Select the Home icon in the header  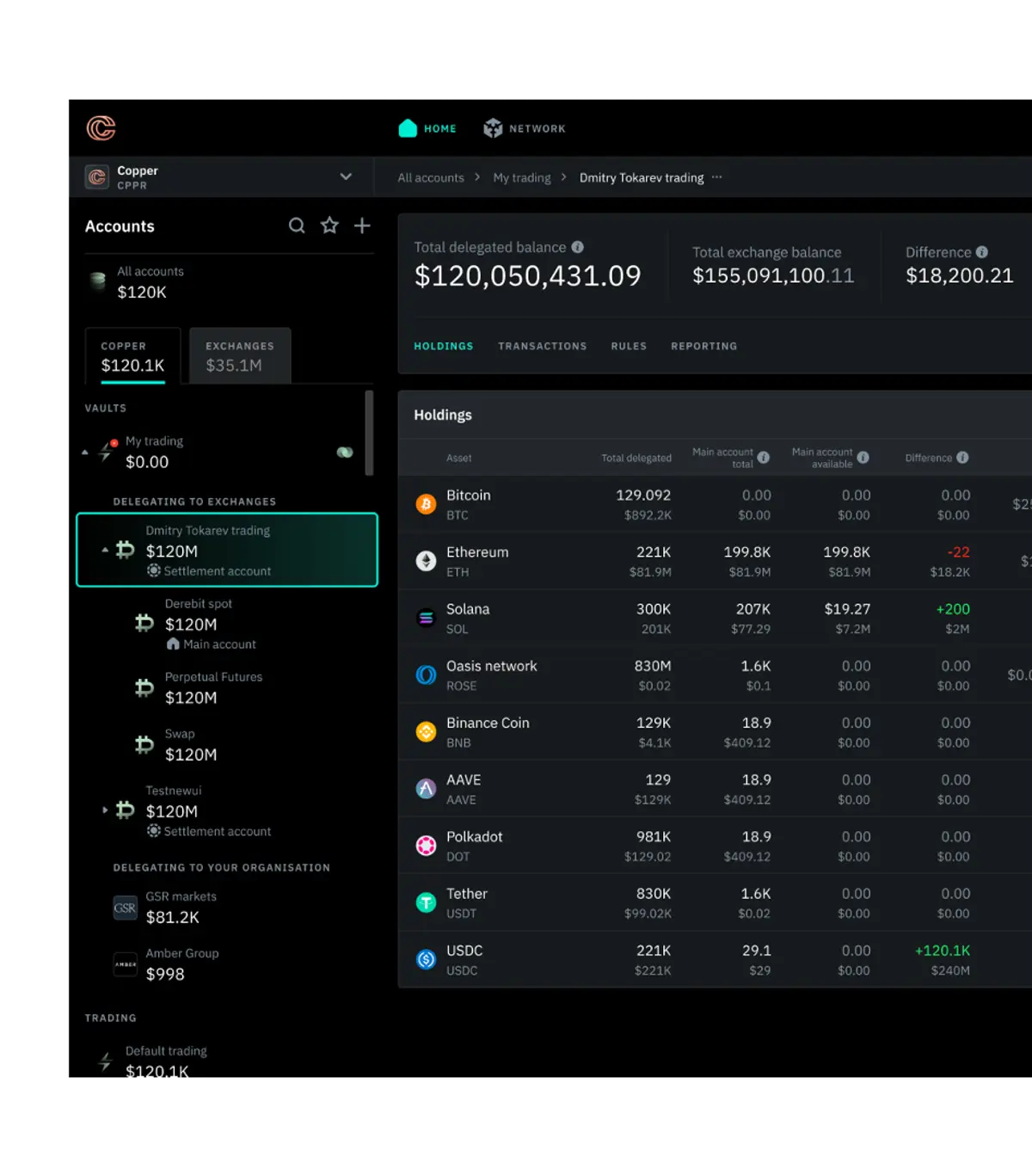407,127
